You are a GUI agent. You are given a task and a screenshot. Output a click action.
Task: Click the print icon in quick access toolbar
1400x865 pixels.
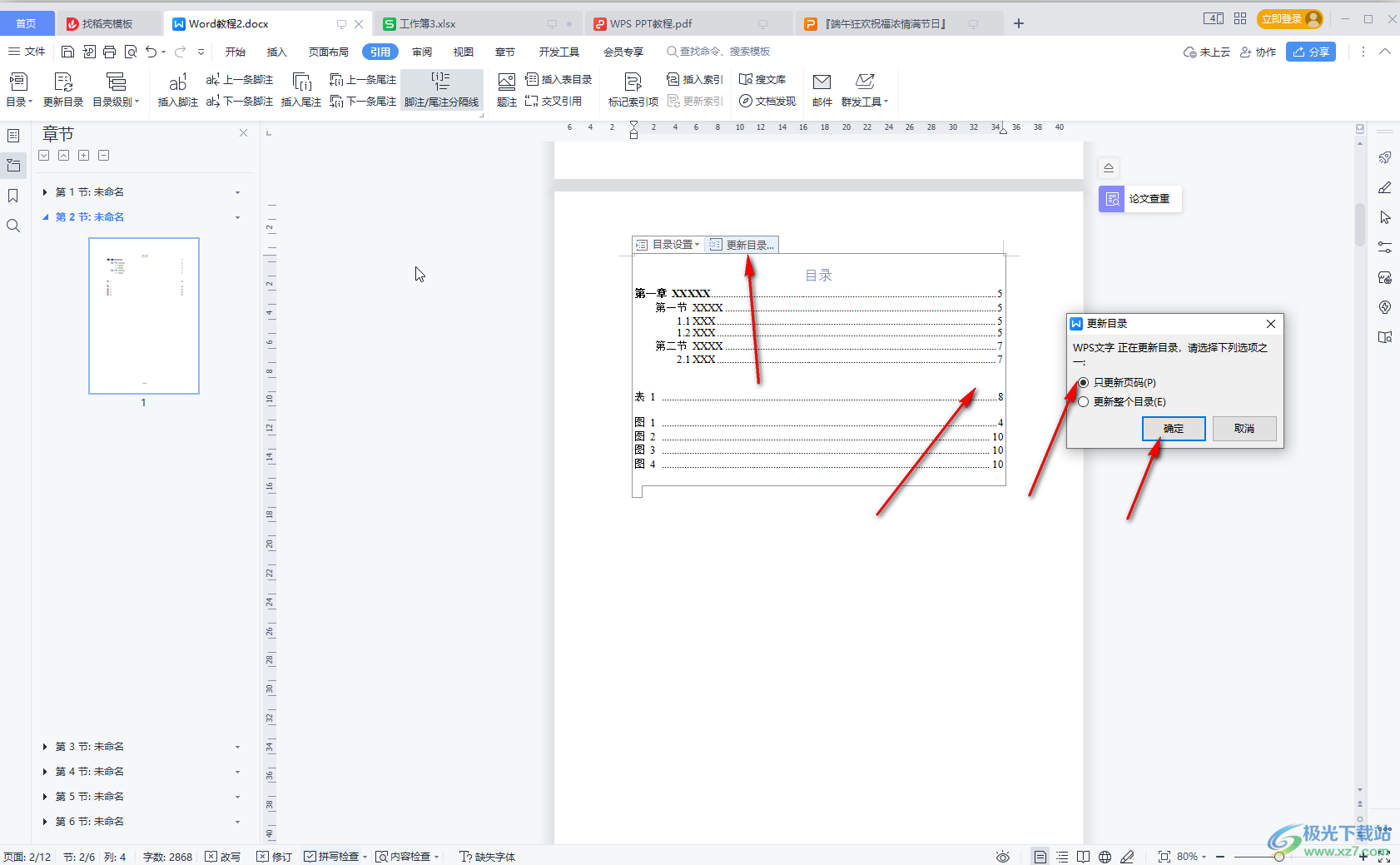coord(110,52)
